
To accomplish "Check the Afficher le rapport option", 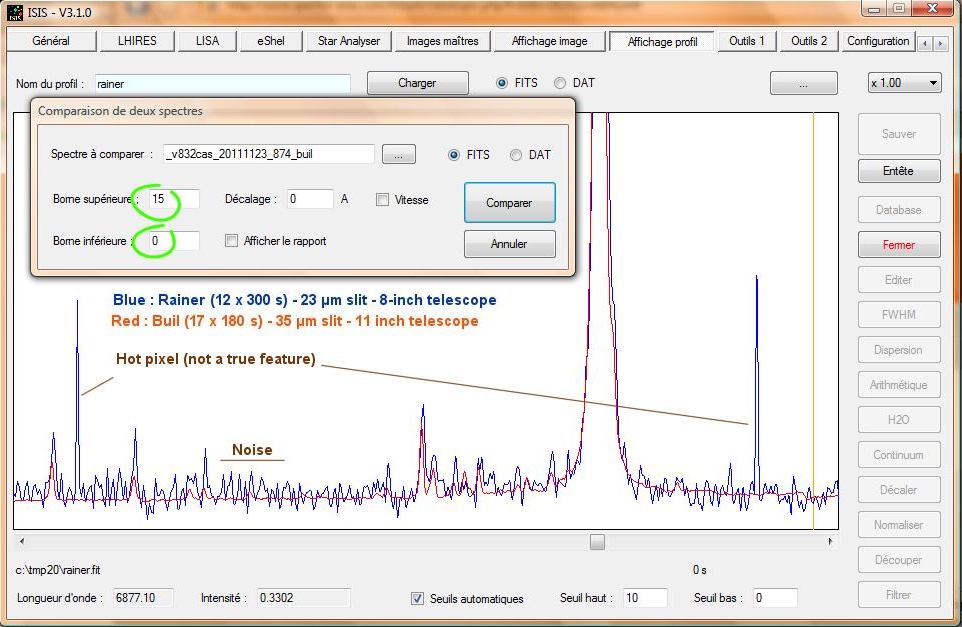I will (231, 241).
